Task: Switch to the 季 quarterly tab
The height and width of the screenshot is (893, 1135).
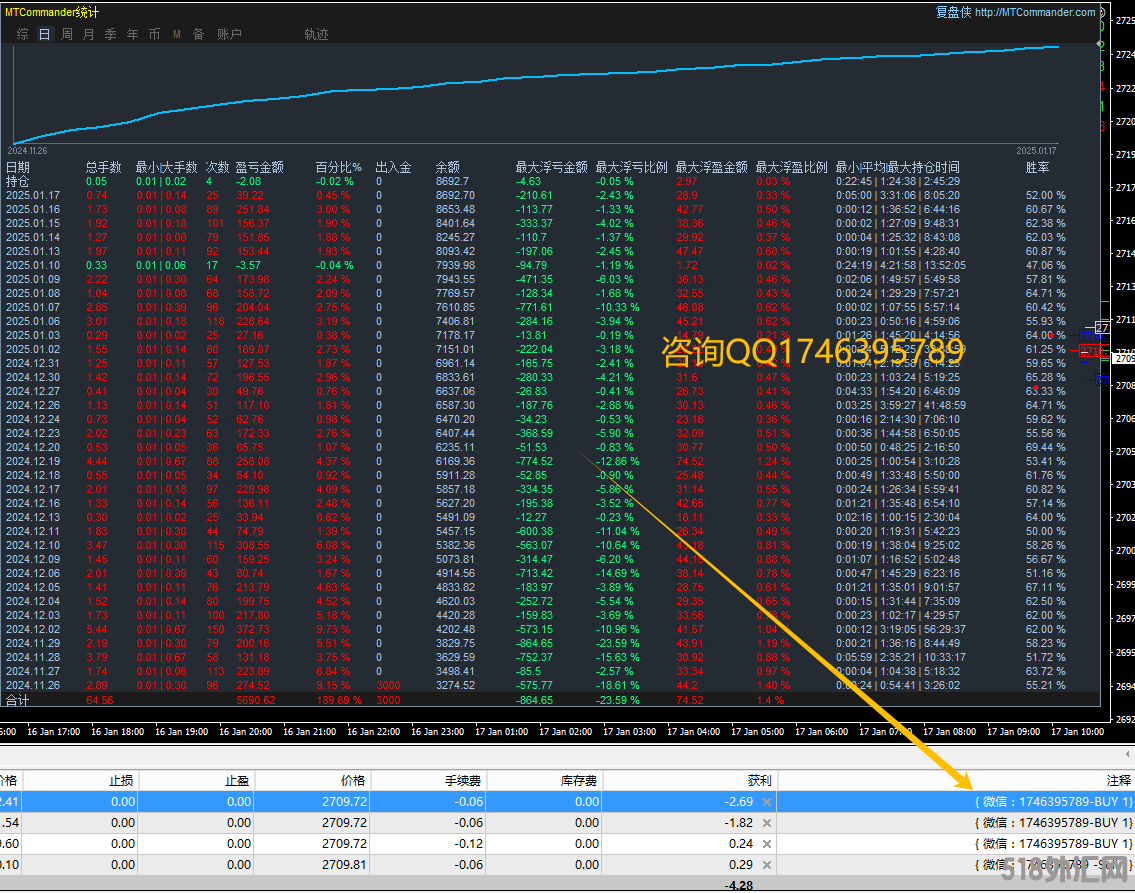Action: pos(110,34)
